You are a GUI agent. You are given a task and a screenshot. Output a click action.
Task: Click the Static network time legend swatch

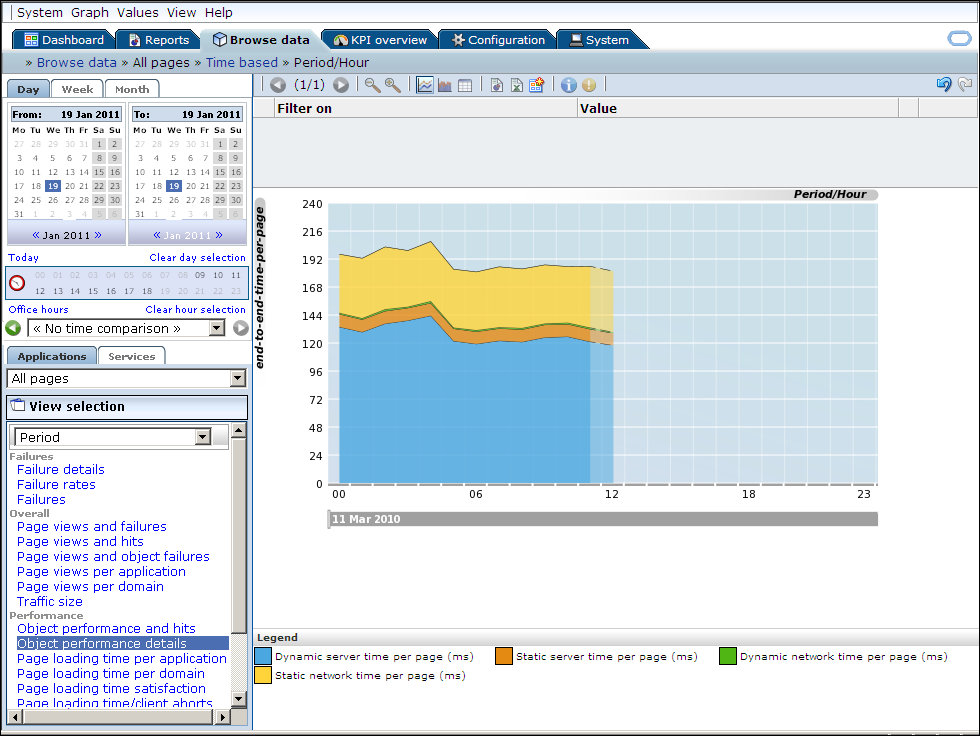263,675
